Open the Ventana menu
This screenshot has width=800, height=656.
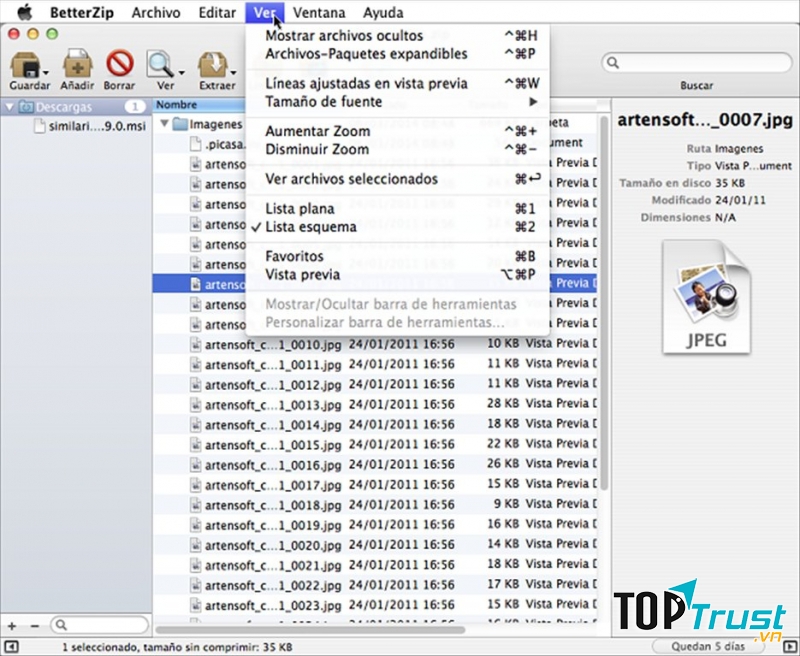click(319, 12)
